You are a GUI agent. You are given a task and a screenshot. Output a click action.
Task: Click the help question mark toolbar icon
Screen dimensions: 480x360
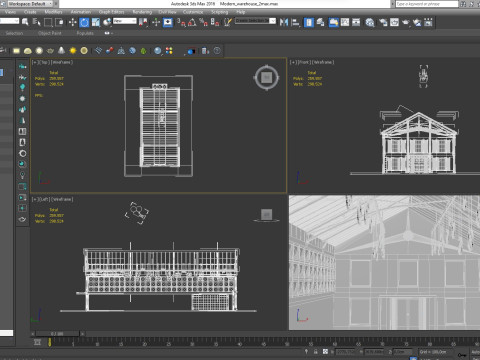pyautogui.click(x=217, y=51)
